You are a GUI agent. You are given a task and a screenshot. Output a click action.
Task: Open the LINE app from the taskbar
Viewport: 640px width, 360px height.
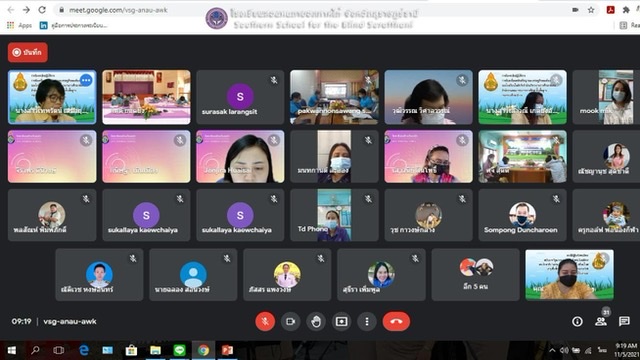[x=179, y=350]
